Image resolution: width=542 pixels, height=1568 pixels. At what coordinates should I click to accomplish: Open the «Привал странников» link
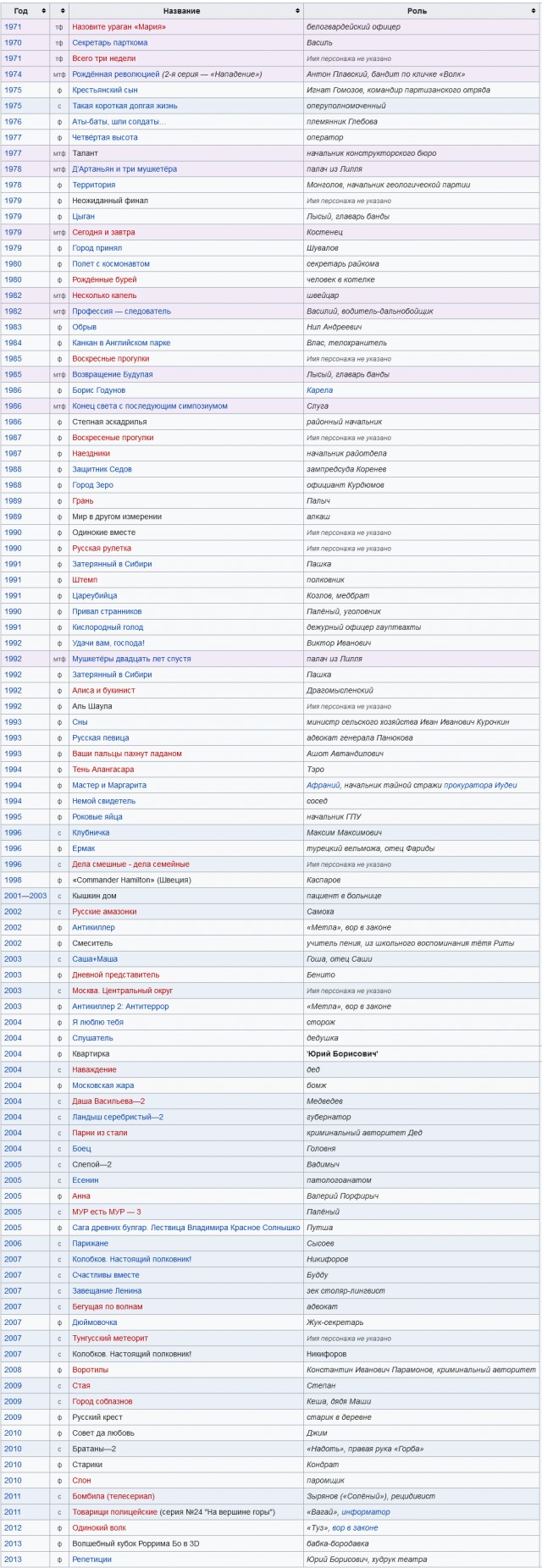coord(107,611)
